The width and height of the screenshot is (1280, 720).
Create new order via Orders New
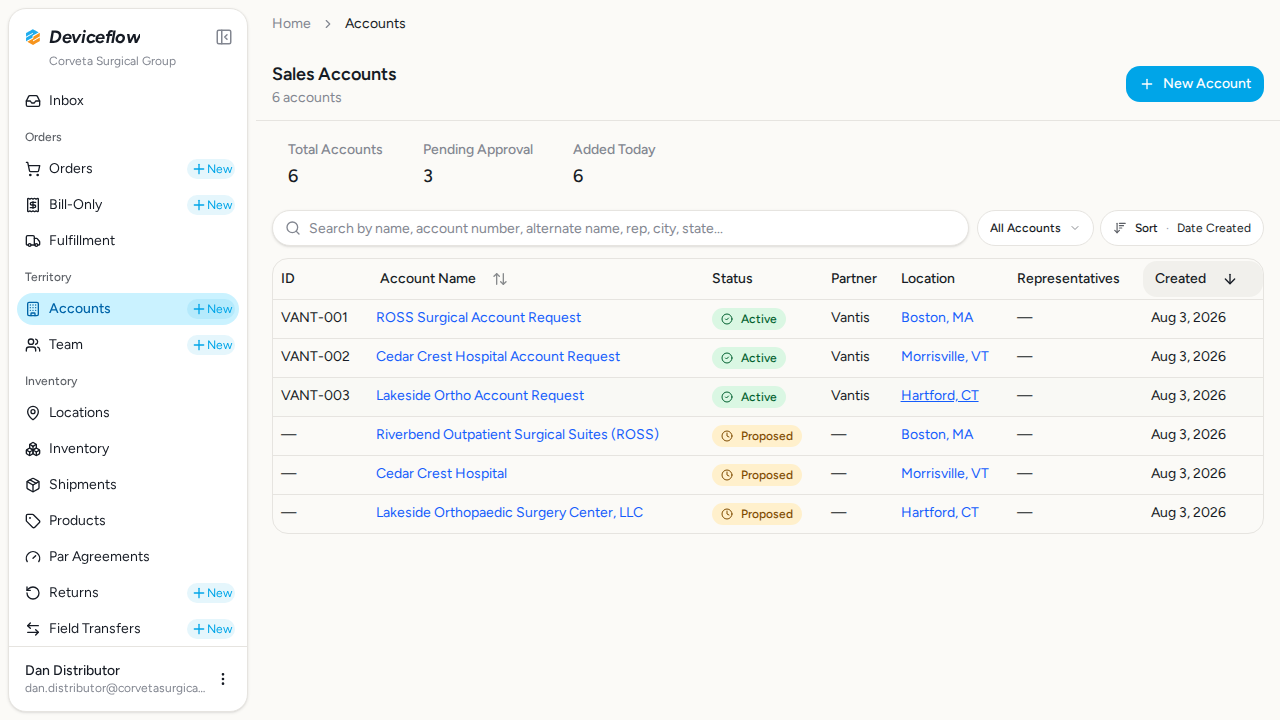click(212, 169)
